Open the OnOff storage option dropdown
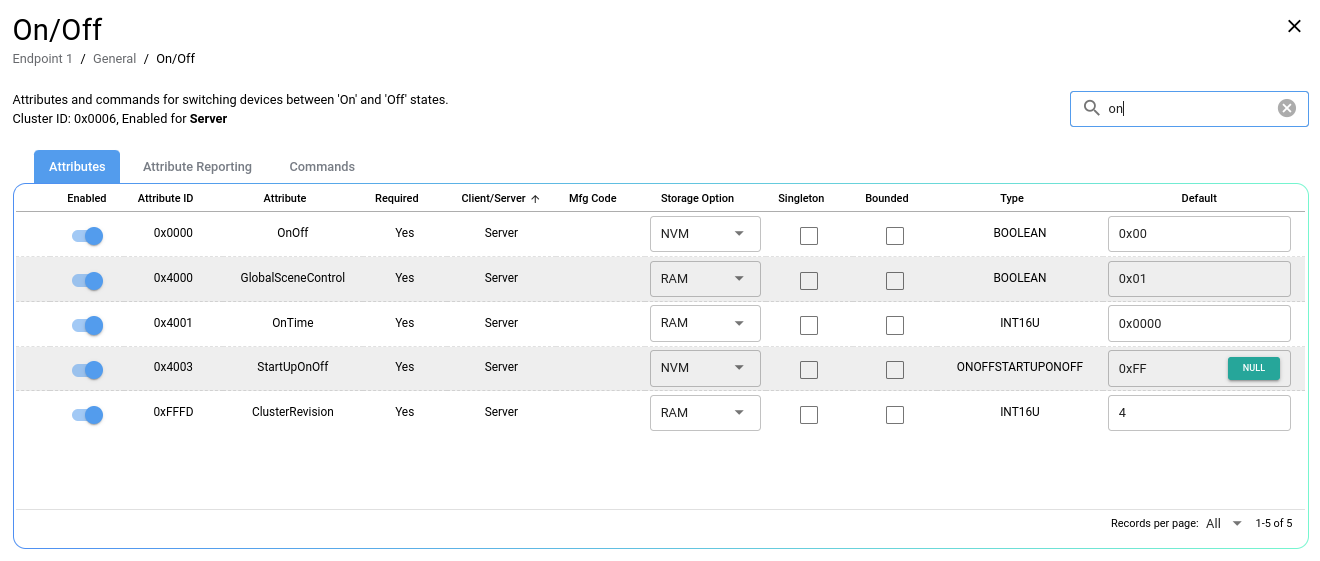 pos(705,234)
